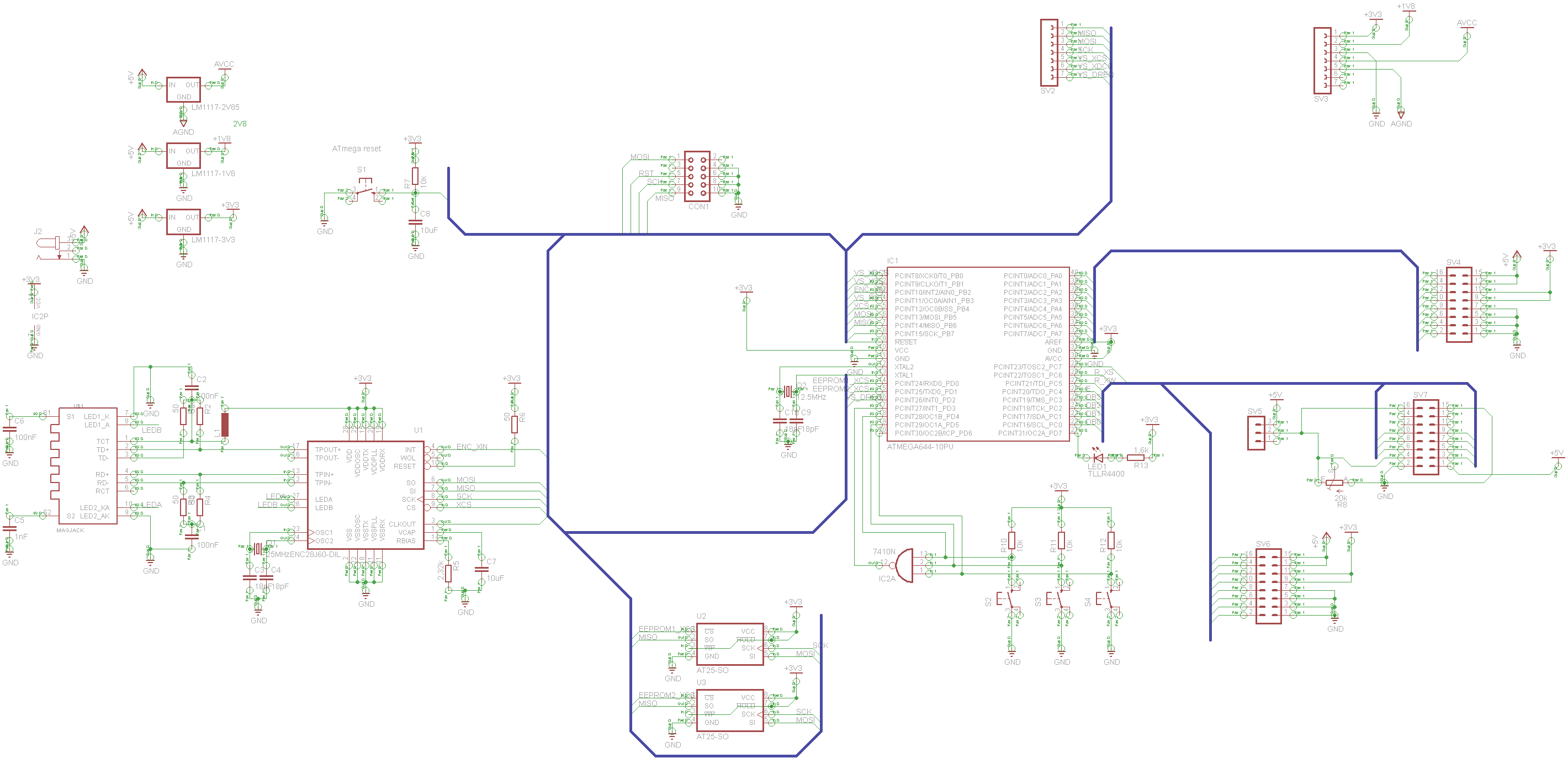Select the S3 pushbutton switch

1059,600
